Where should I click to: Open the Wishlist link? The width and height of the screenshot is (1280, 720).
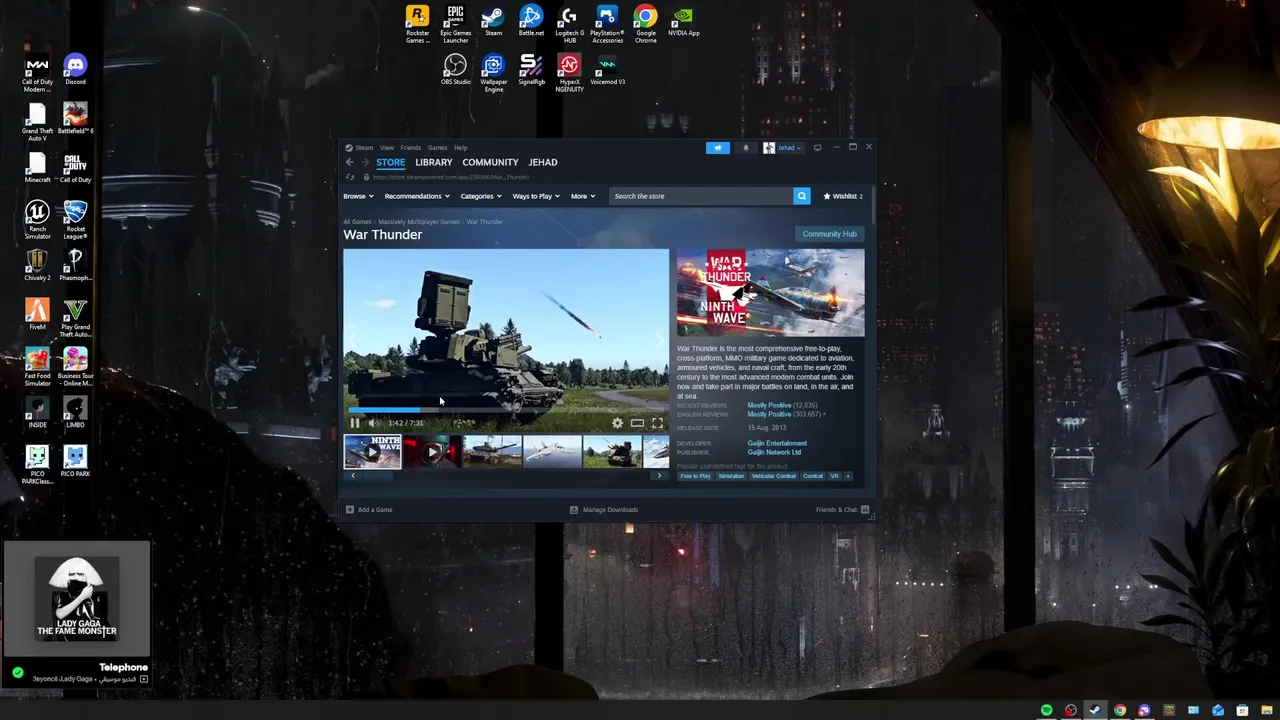click(x=843, y=196)
